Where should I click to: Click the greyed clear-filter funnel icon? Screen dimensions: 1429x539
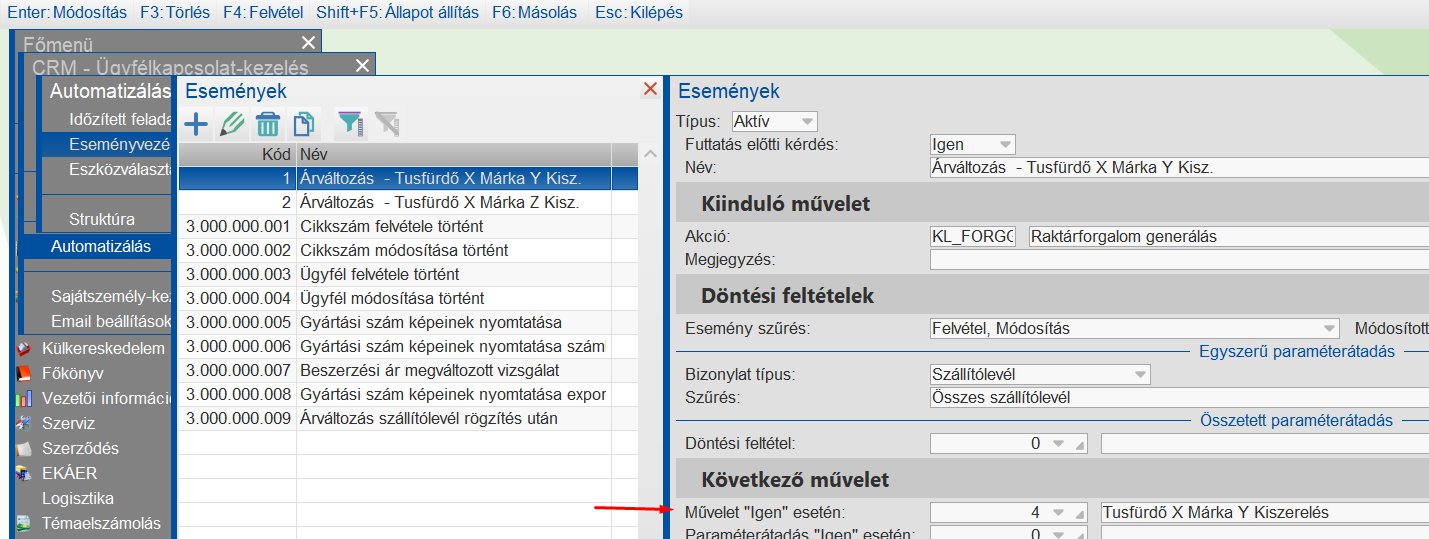386,124
